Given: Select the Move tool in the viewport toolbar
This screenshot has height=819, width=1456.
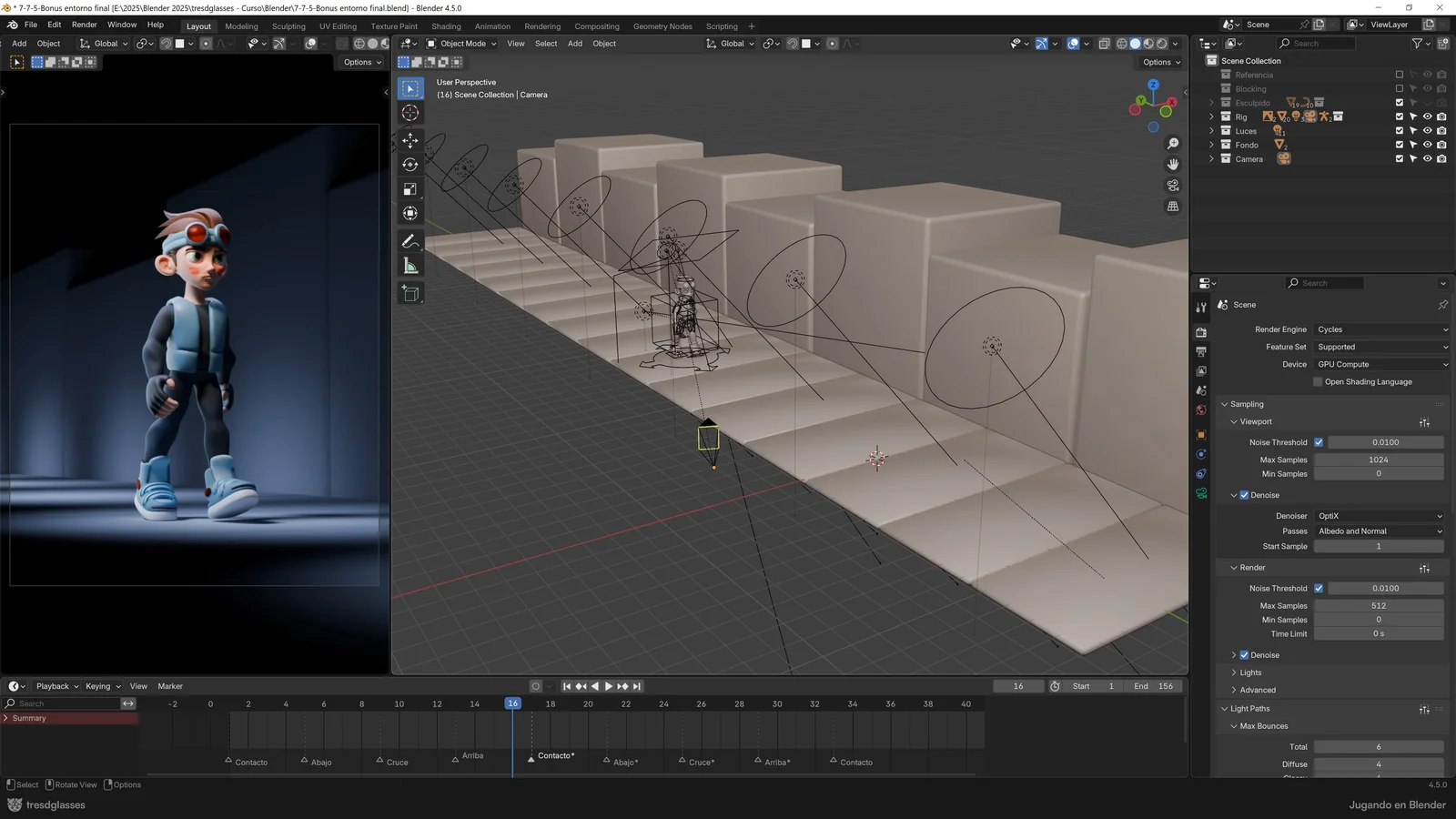Looking at the screenshot, I should pos(409,141).
